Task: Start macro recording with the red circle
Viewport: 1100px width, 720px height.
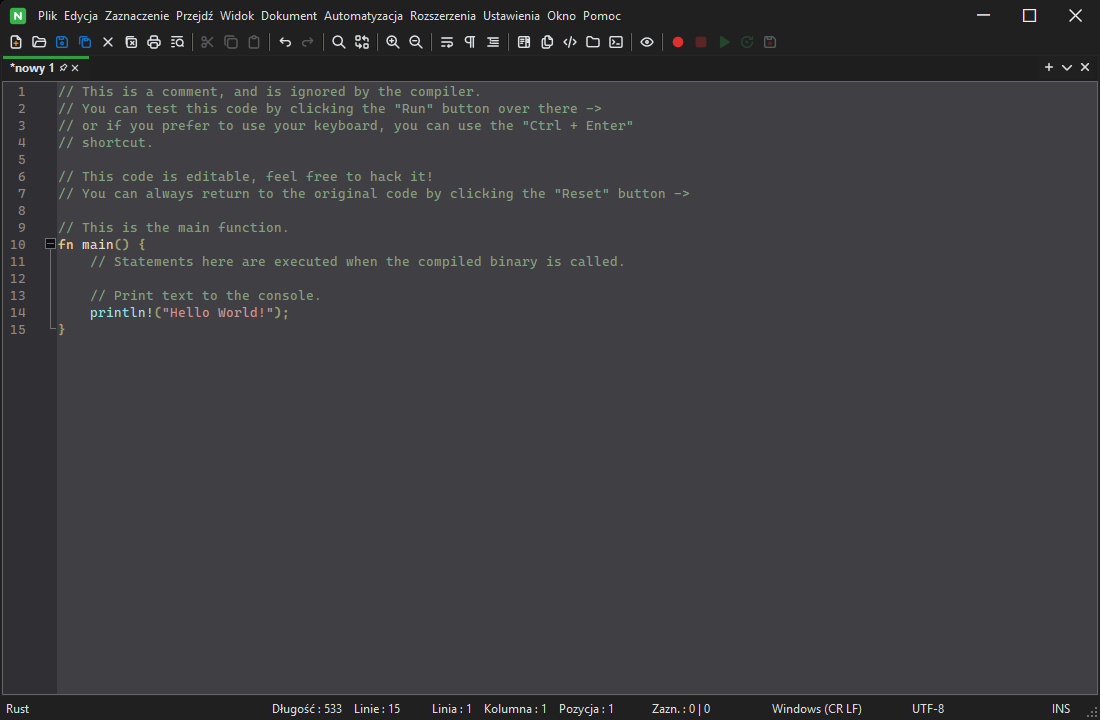Action: tap(678, 42)
